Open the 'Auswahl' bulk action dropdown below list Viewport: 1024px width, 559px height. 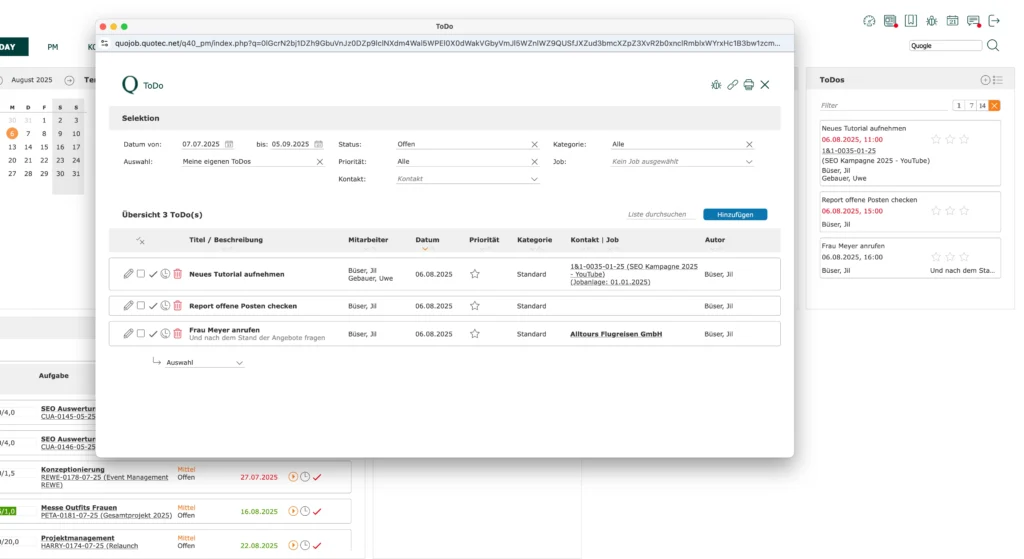coord(204,362)
